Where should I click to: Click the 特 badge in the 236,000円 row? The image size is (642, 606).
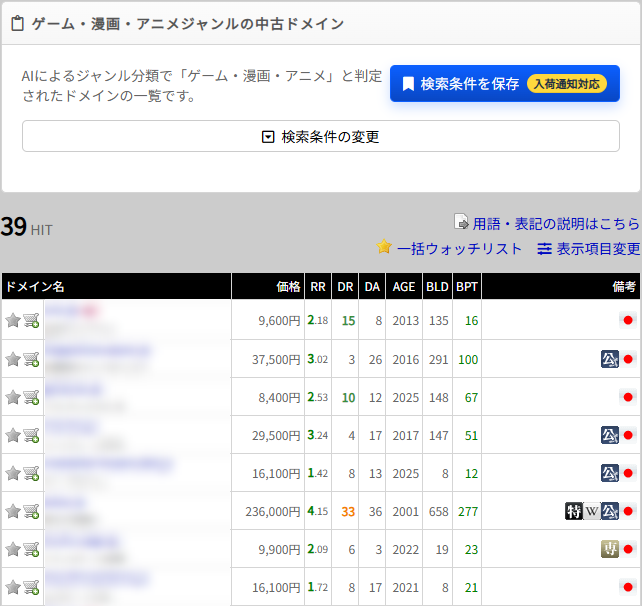point(574,511)
